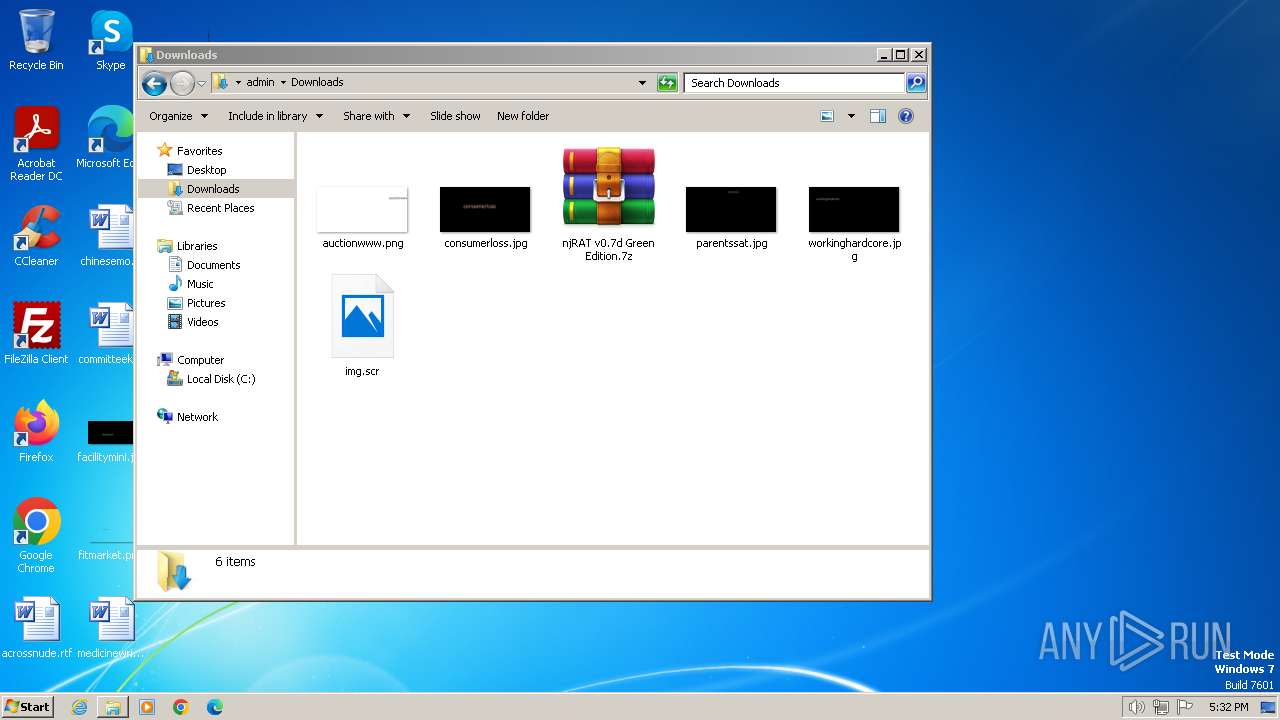The height and width of the screenshot is (720, 1280).
Task: Open the Start menu
Action: tap(27, 706)
